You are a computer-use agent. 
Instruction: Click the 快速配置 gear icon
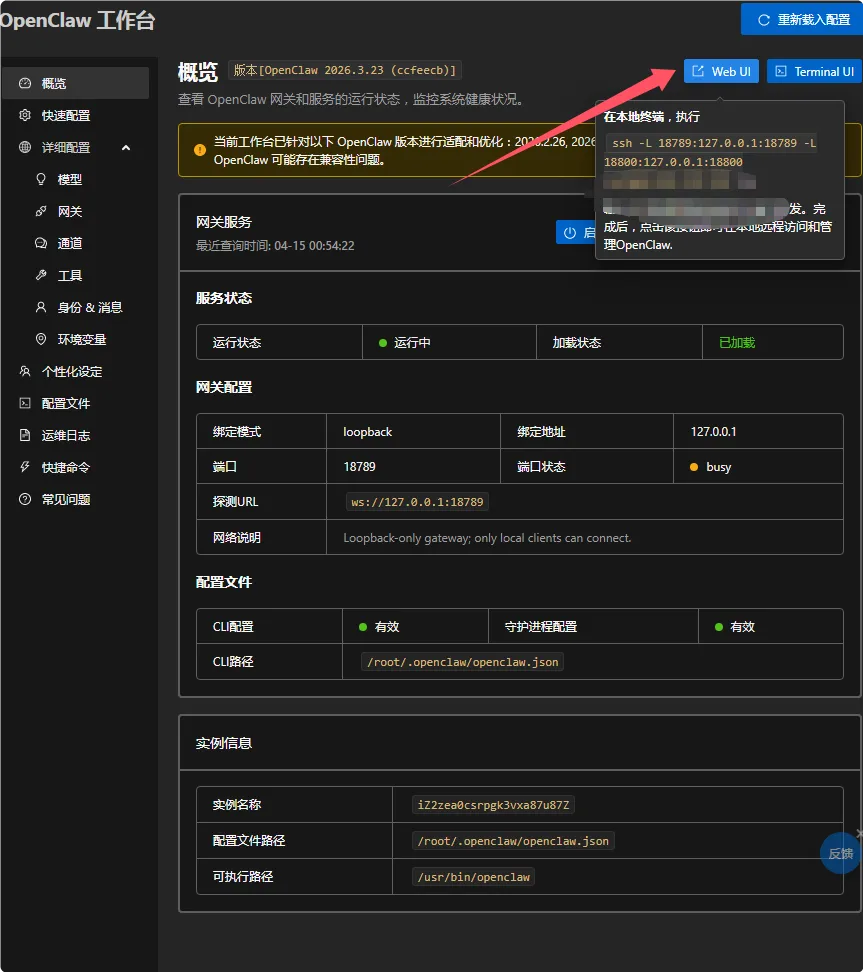point(25,115)
